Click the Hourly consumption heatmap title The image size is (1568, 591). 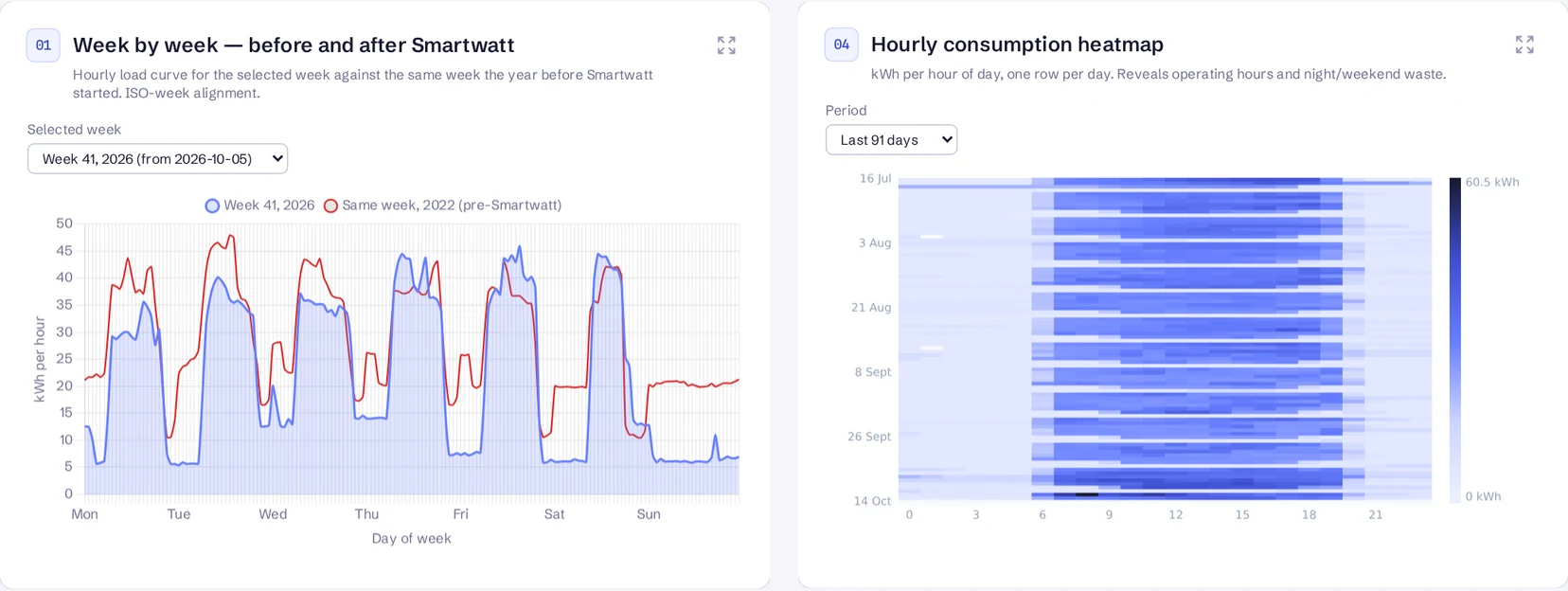1017,45
